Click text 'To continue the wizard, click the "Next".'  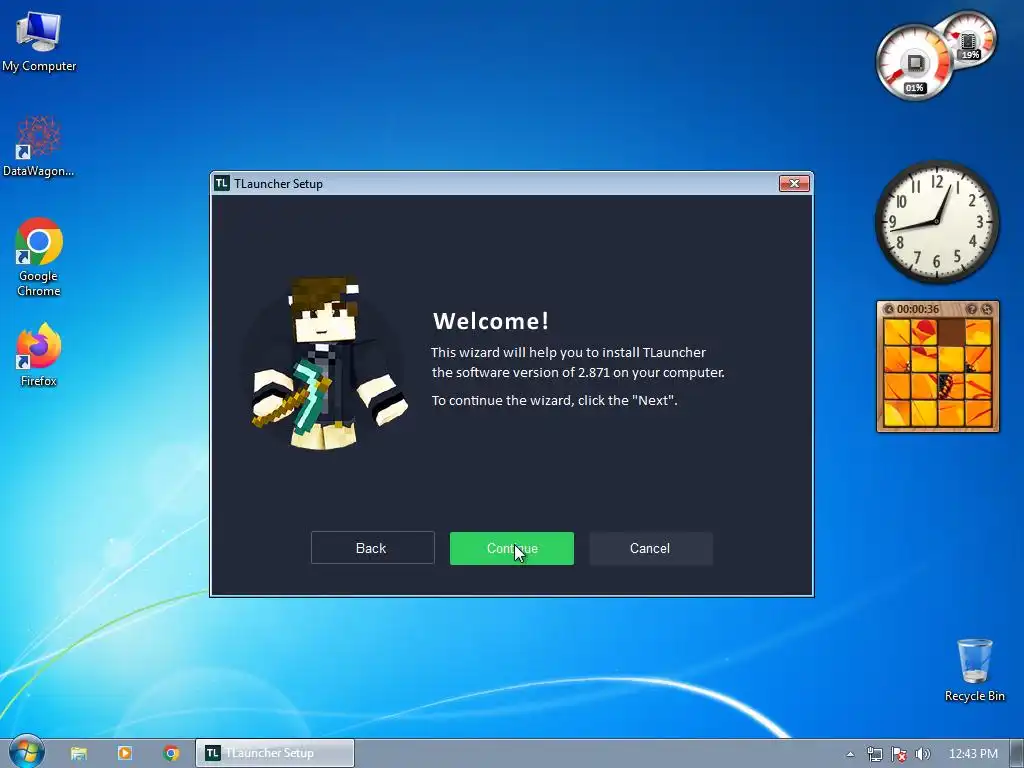coord(554,400)
